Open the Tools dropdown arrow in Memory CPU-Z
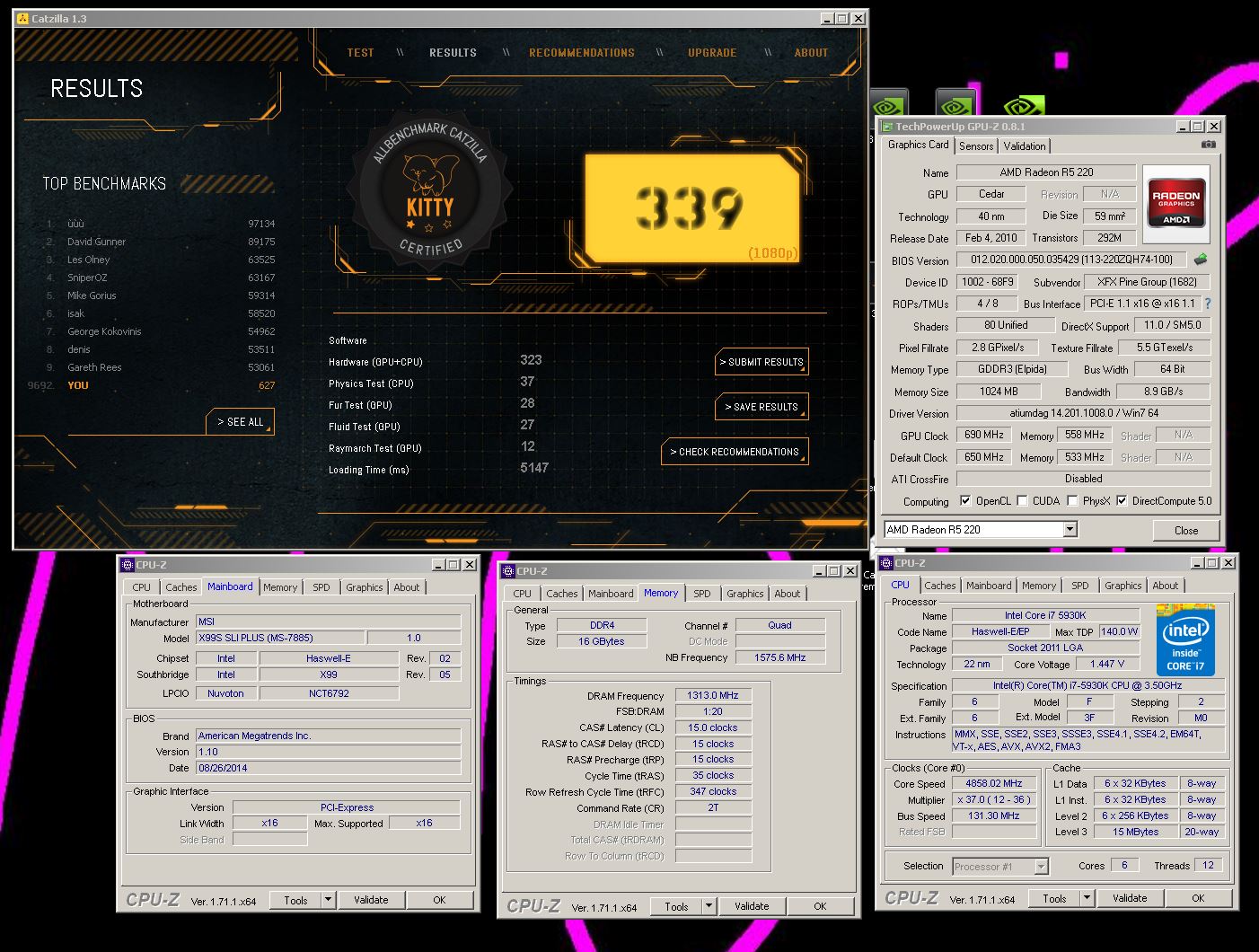 tap(709, 906)
